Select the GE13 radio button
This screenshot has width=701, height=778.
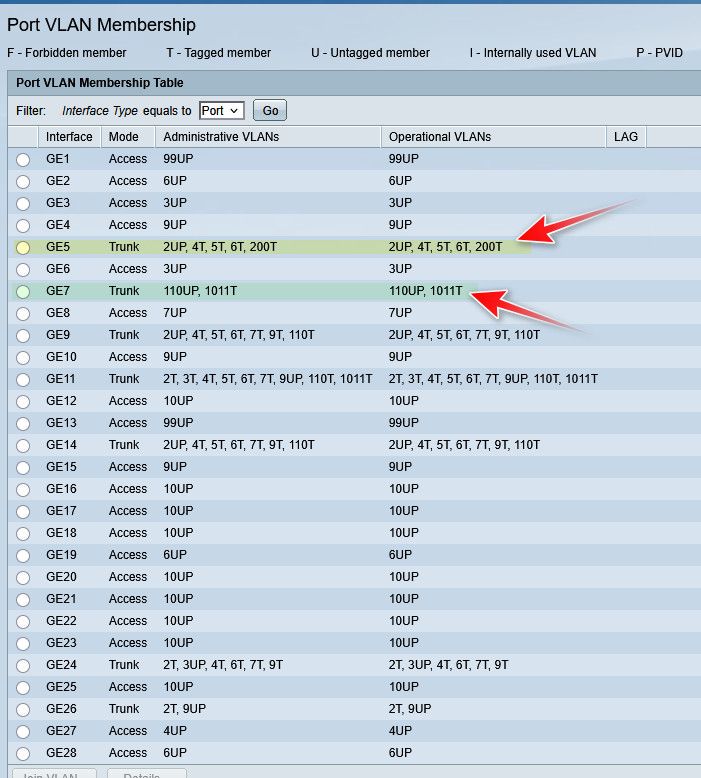pyautogui.click(x=23, y=424)
